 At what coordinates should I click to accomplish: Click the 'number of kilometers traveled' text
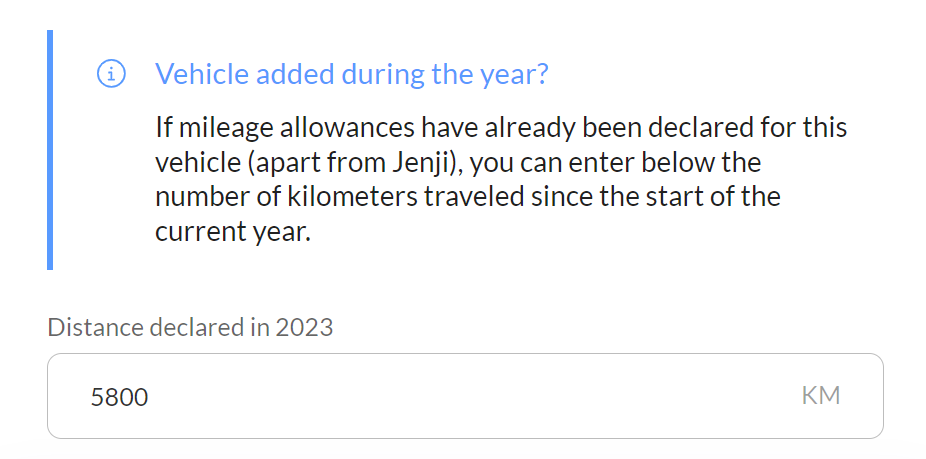(340, 197)
